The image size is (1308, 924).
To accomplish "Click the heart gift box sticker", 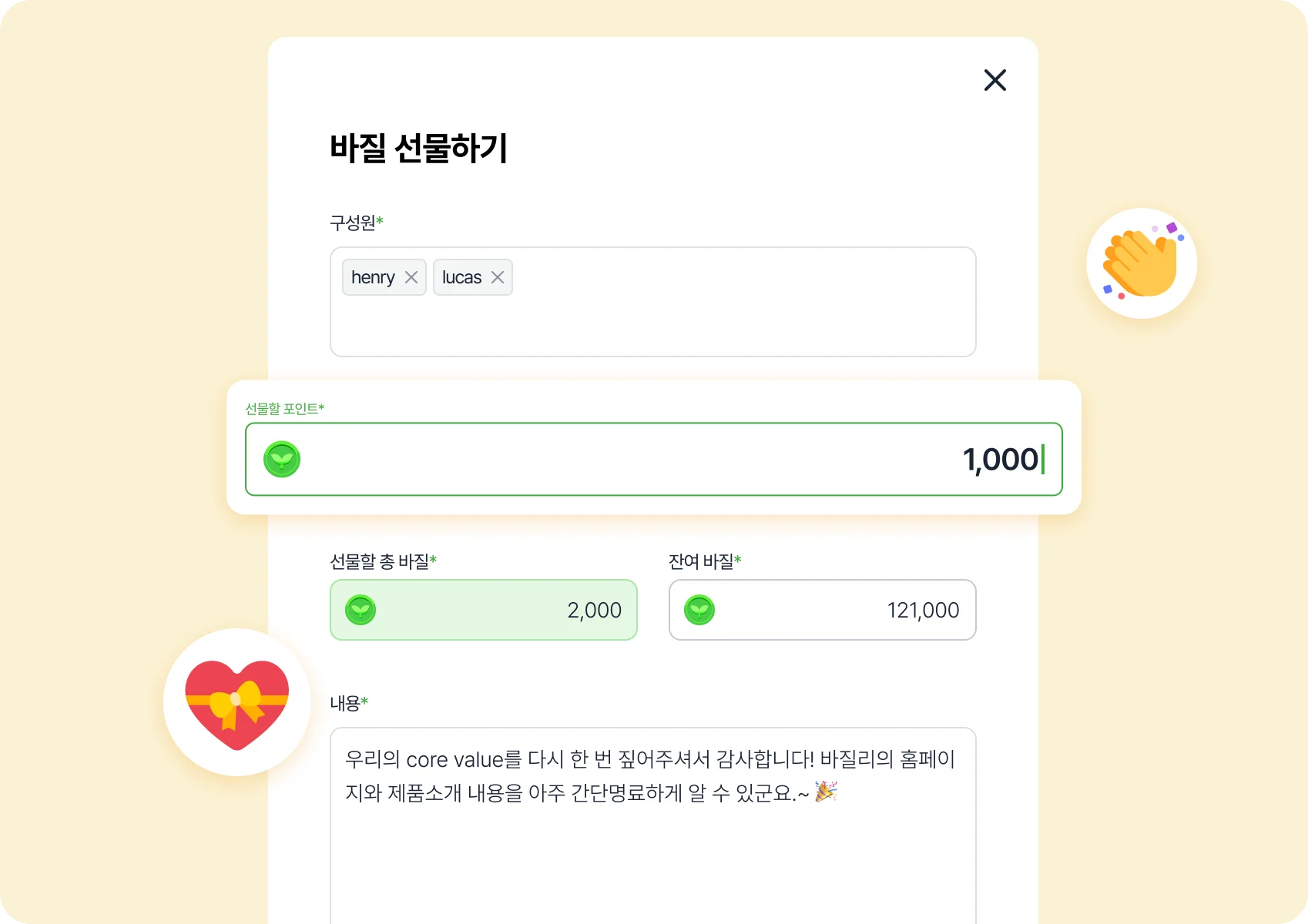I will pyautogui.click(x=236, y=703).
